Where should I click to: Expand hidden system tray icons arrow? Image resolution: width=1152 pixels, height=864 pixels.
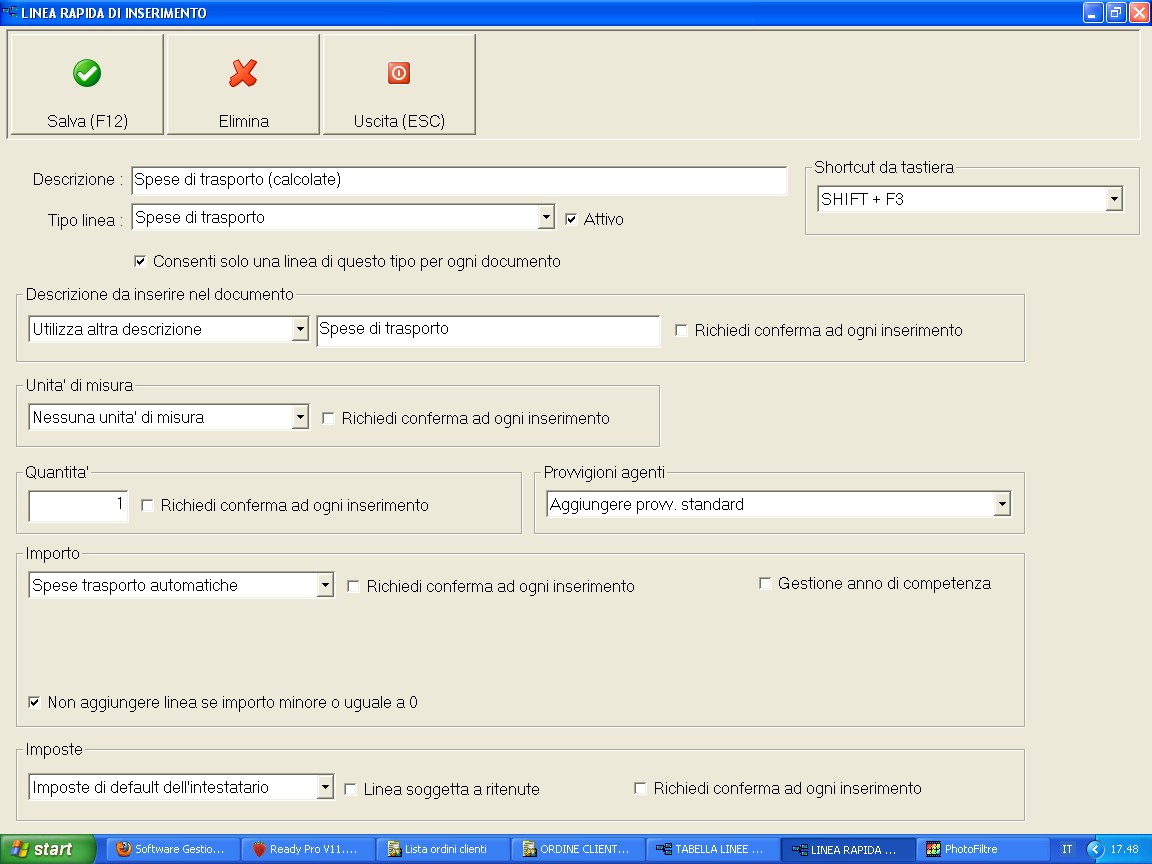[x=1095, y=849]
